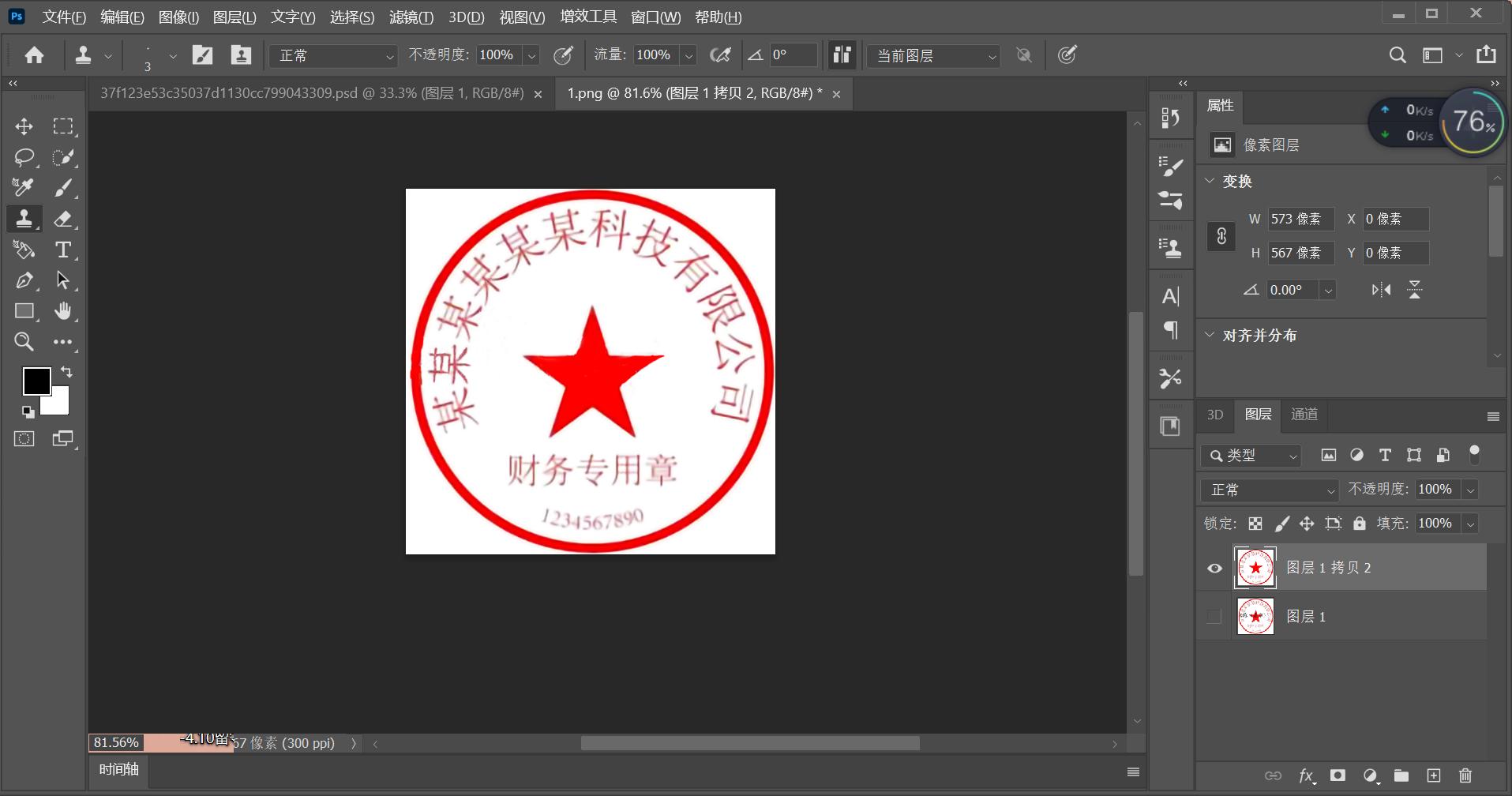
Task: Open the 滤镜 menu
Action: point(411,17)
